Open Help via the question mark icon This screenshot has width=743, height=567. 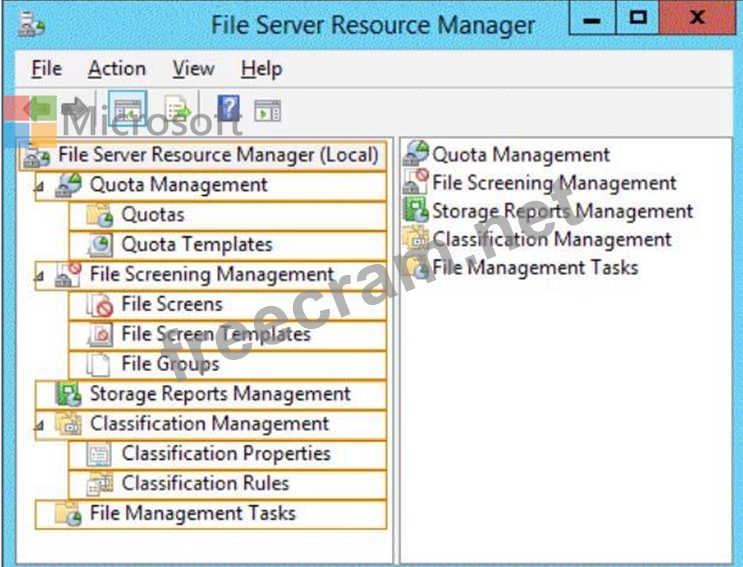pyautogui.click(x=228, y=108)
